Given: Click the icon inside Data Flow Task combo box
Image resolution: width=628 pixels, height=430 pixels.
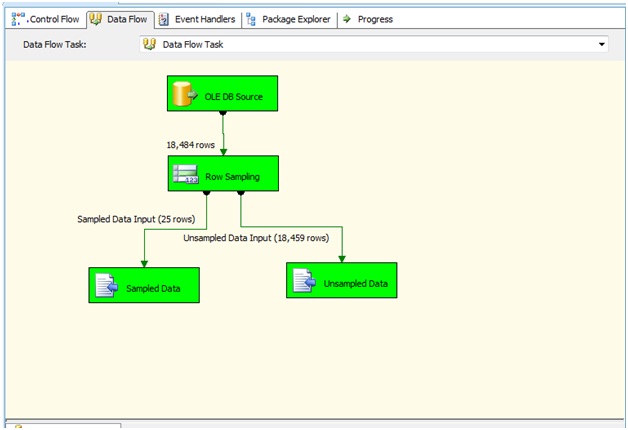Looking at the screenshot, I should click(x=150, y=44).
